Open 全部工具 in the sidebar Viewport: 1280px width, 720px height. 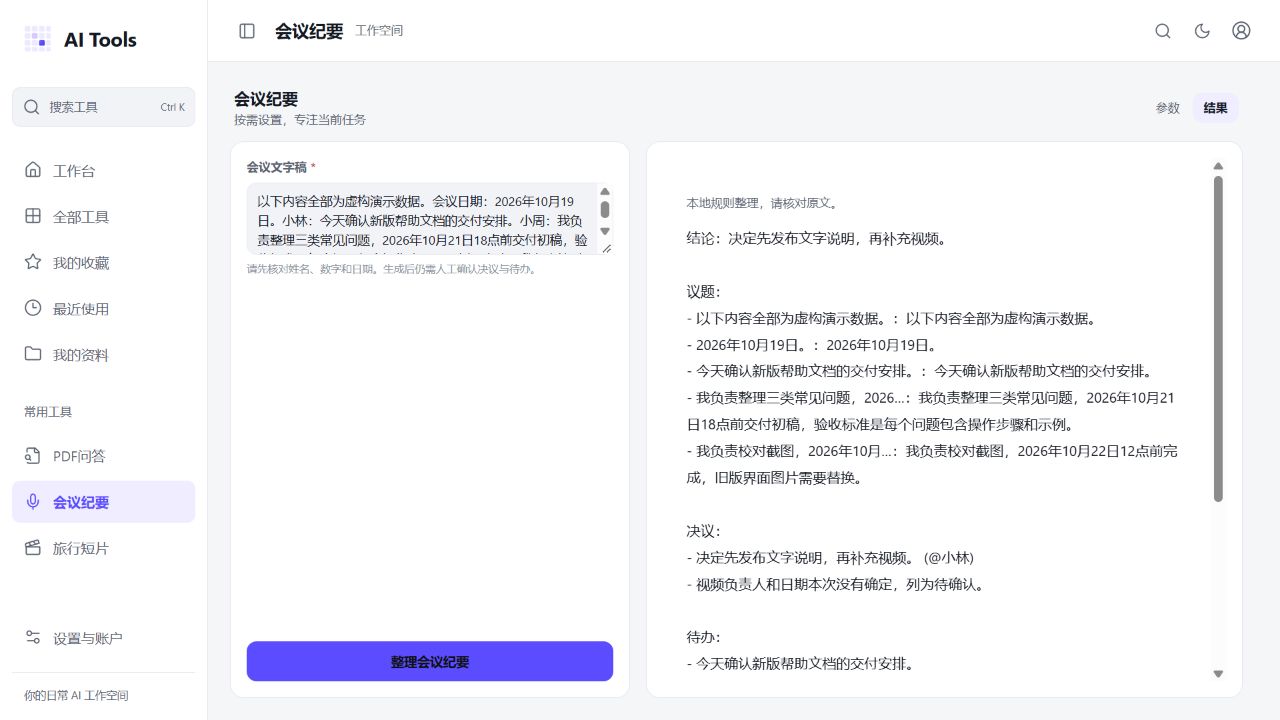tap(104, 217)
